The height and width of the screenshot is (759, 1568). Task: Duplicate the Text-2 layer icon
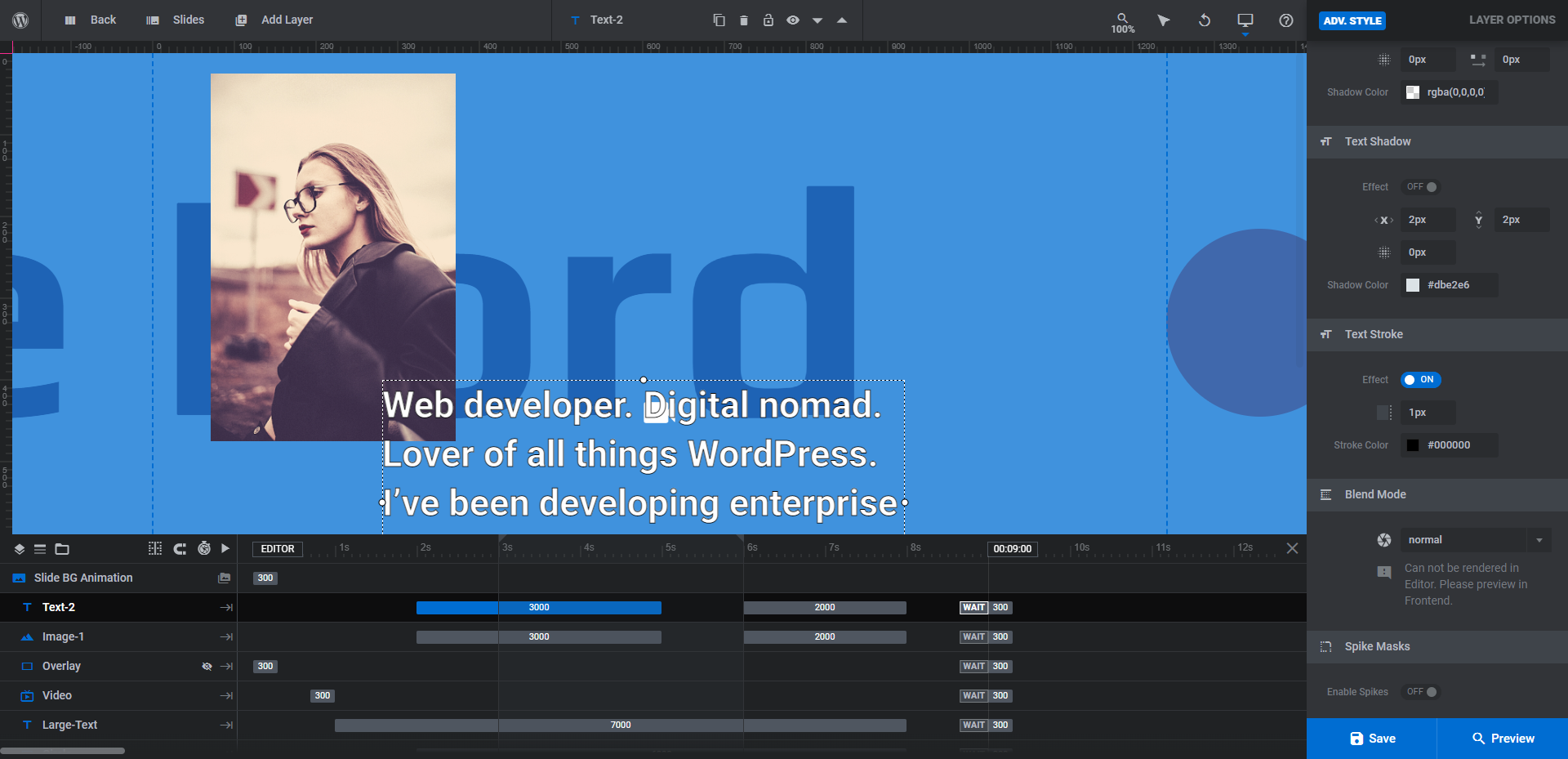[x=719, y=20]
